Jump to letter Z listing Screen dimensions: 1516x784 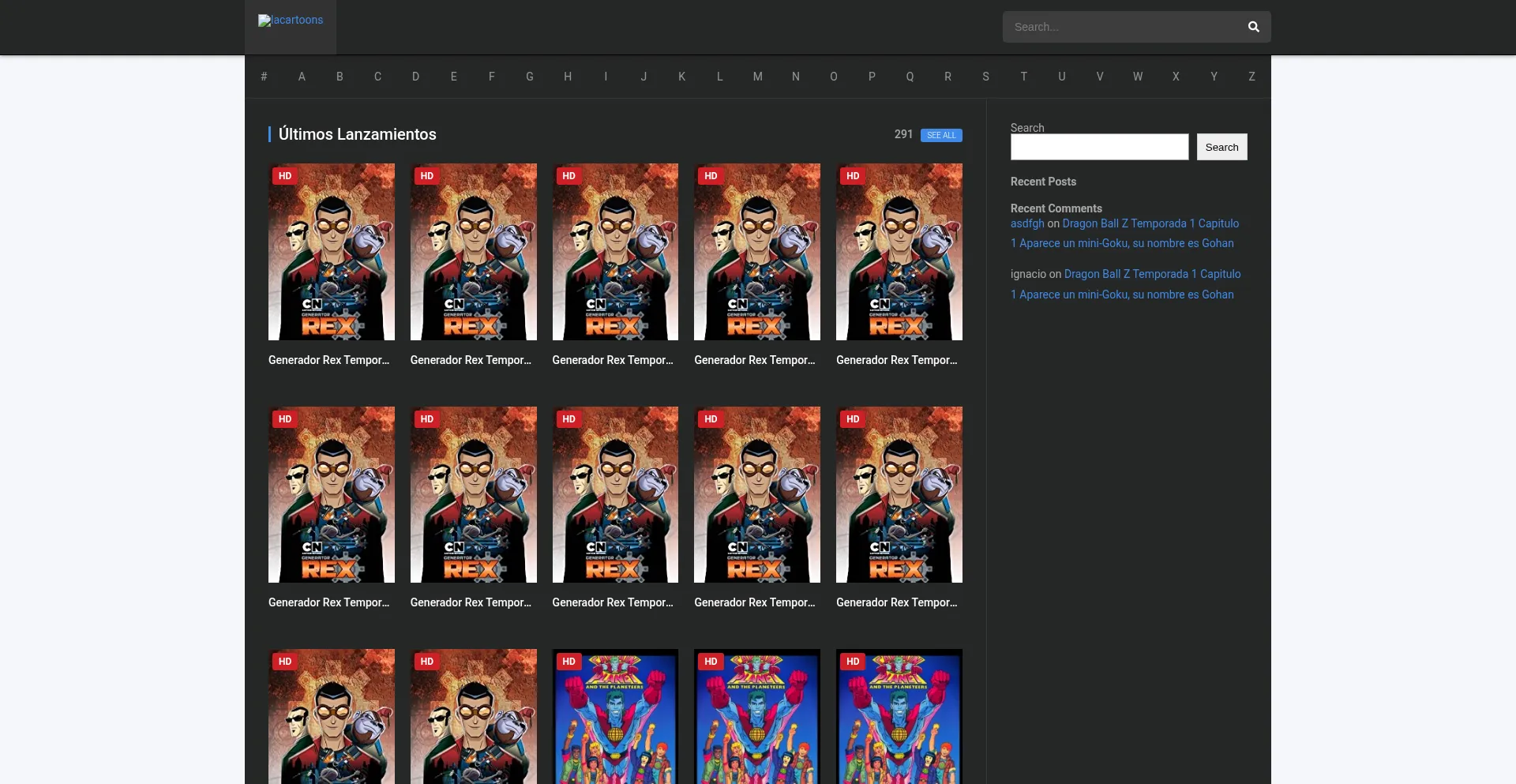tap(1251, 77)
